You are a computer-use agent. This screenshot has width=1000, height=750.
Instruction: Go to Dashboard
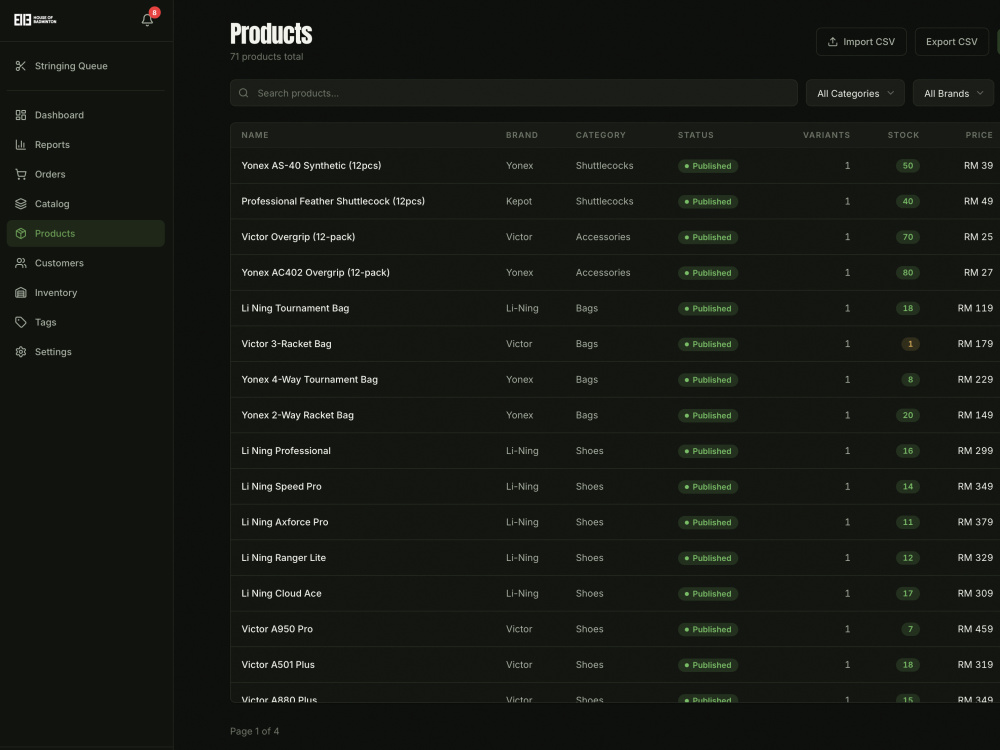(x=85, y=115)
